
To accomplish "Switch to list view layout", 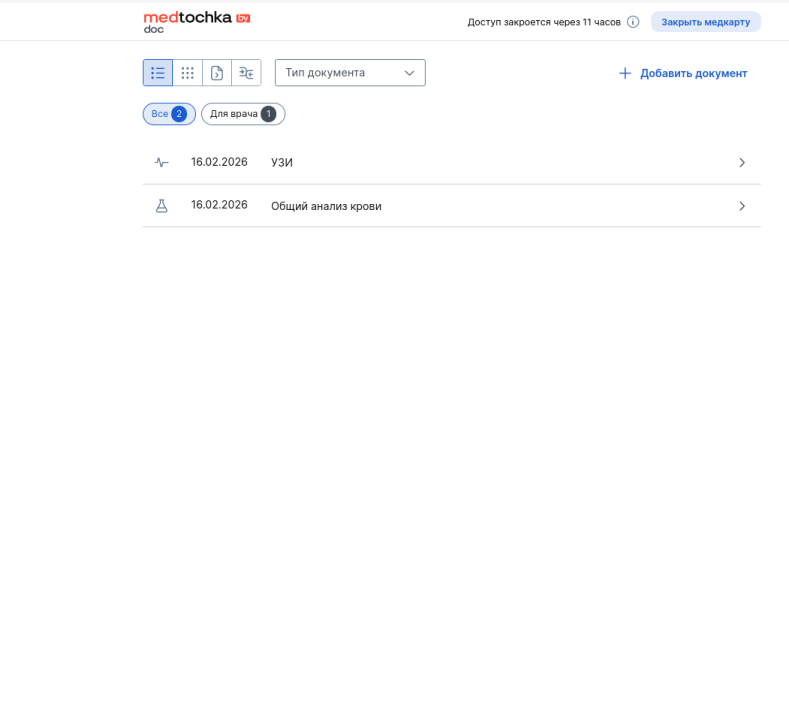I will click(x=158, y=73).
